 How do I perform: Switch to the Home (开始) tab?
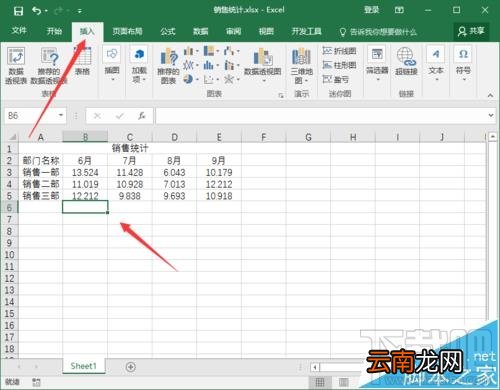tap(54, 31)
